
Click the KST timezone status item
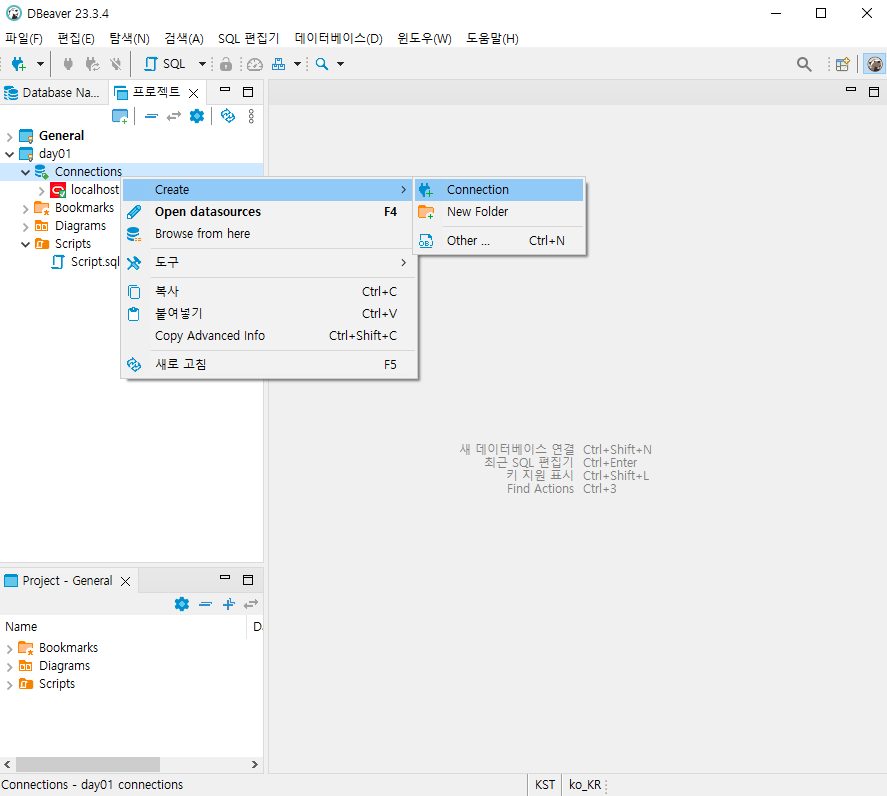[545, 785]
